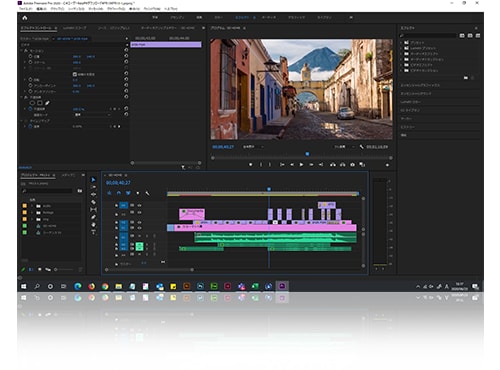Image resolution: width=500 pixels, height=370 pixels.
Task: Switch to the Audio workspace tab
Action: [269, 17]
